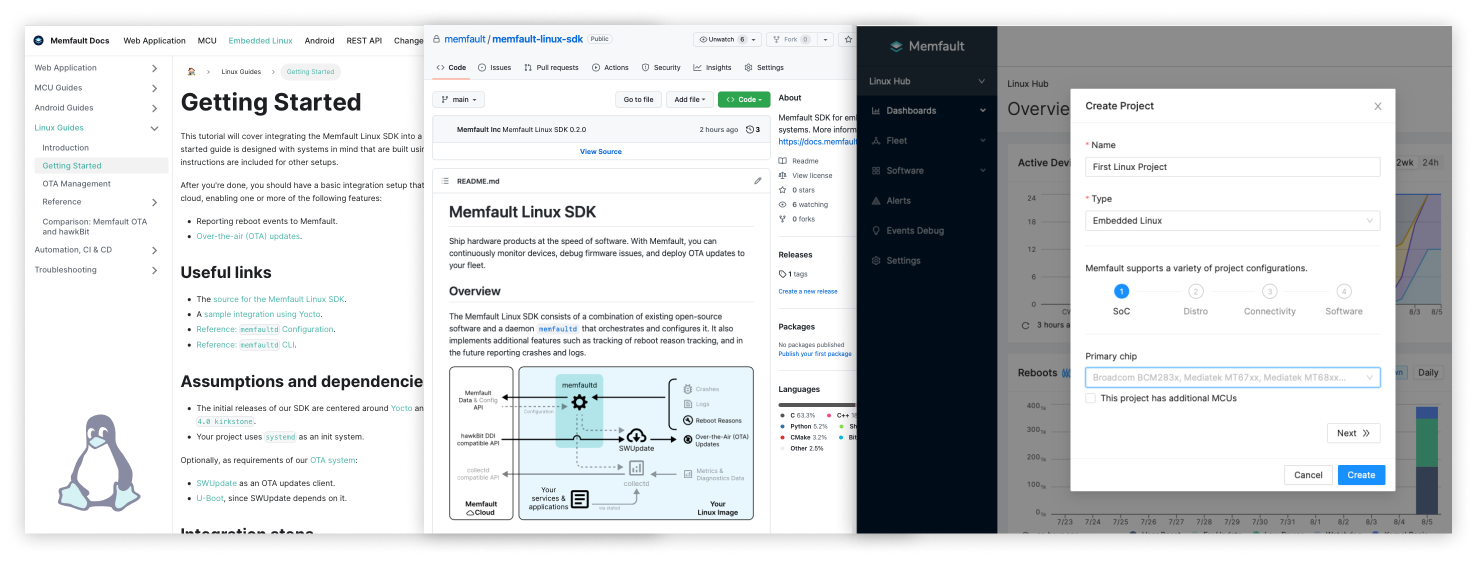Viewport: 1481px width, 566px height.
Task: Check 'This project has additional MCUs'
Action: pyautogui.click(x=1091, y=398)
